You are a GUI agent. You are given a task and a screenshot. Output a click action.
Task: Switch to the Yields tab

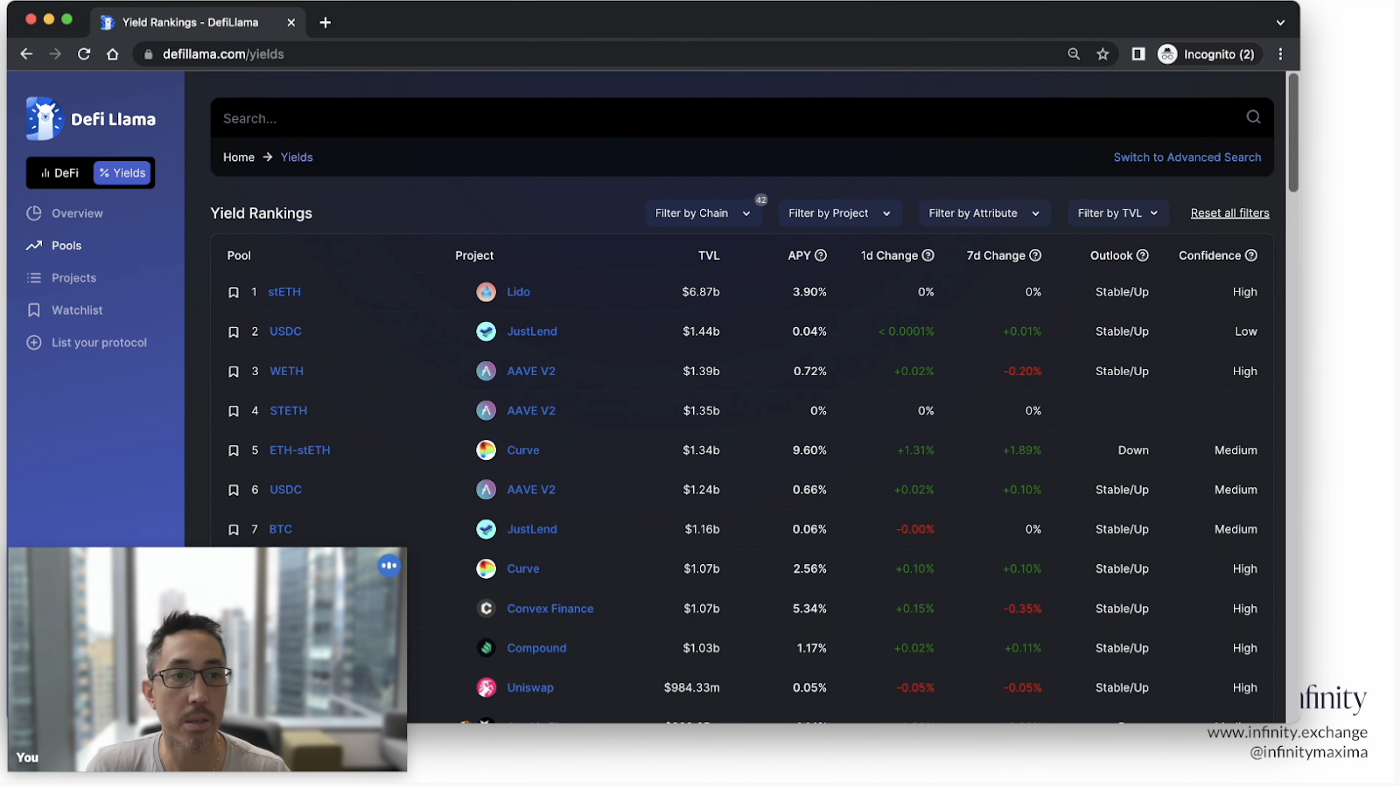point(122,173)
